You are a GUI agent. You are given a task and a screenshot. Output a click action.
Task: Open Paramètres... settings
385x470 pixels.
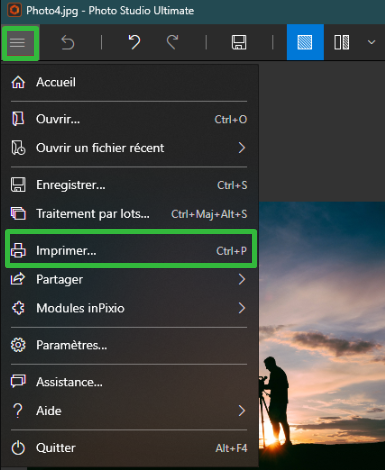click(129, 345)
